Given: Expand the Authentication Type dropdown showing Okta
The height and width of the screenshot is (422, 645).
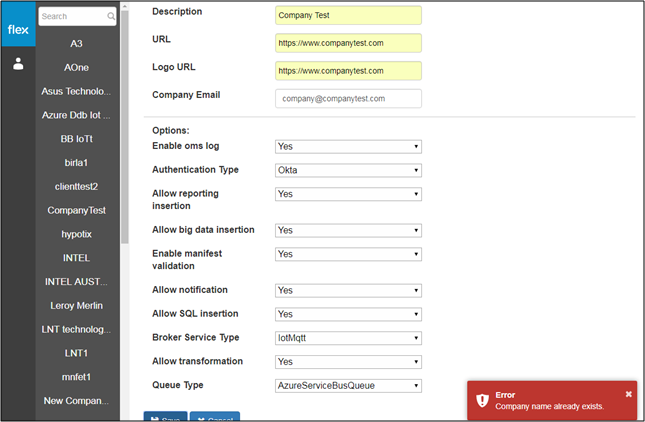Looking at the screenshot, I should pos(348,170).
